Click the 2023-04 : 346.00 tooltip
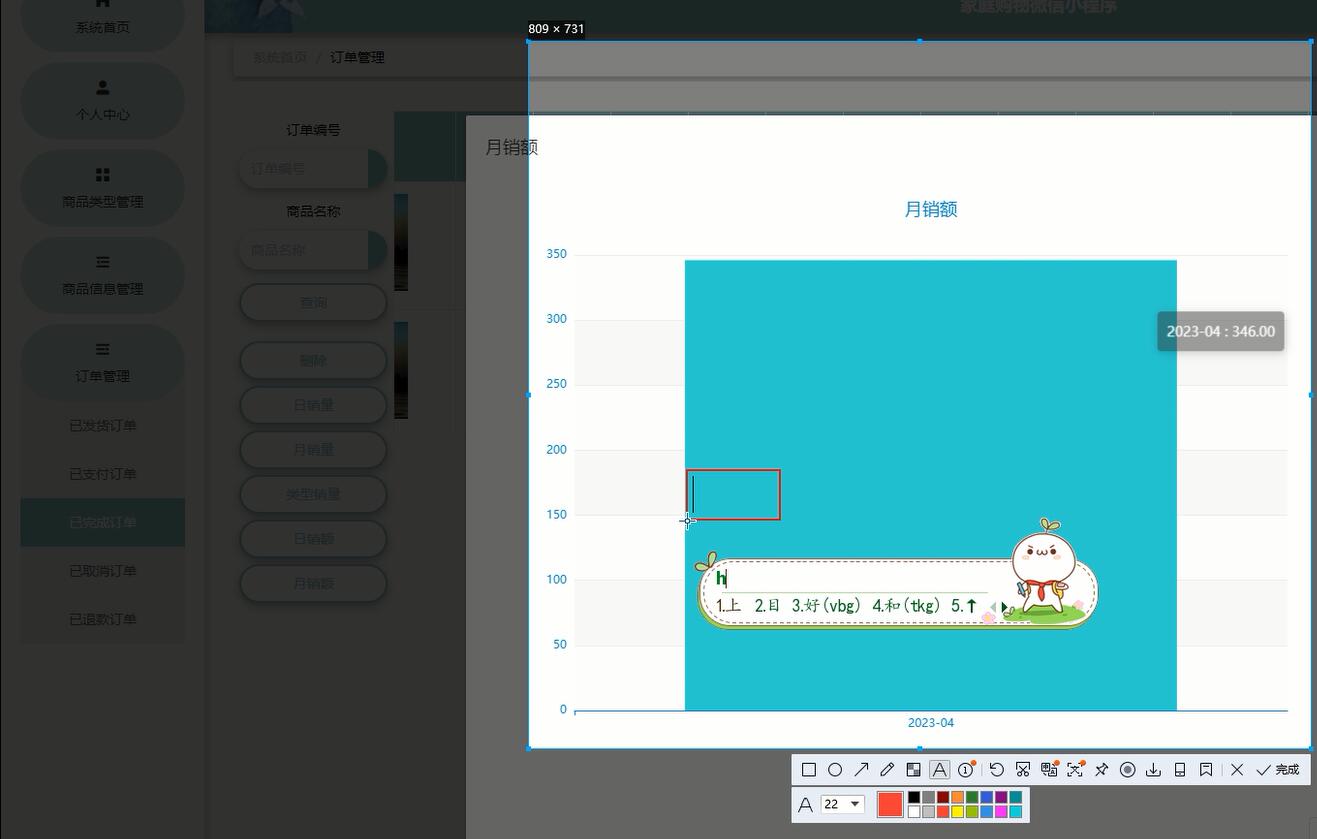The height and width of the screenshot is (839, 1317). pos(1220,331)
